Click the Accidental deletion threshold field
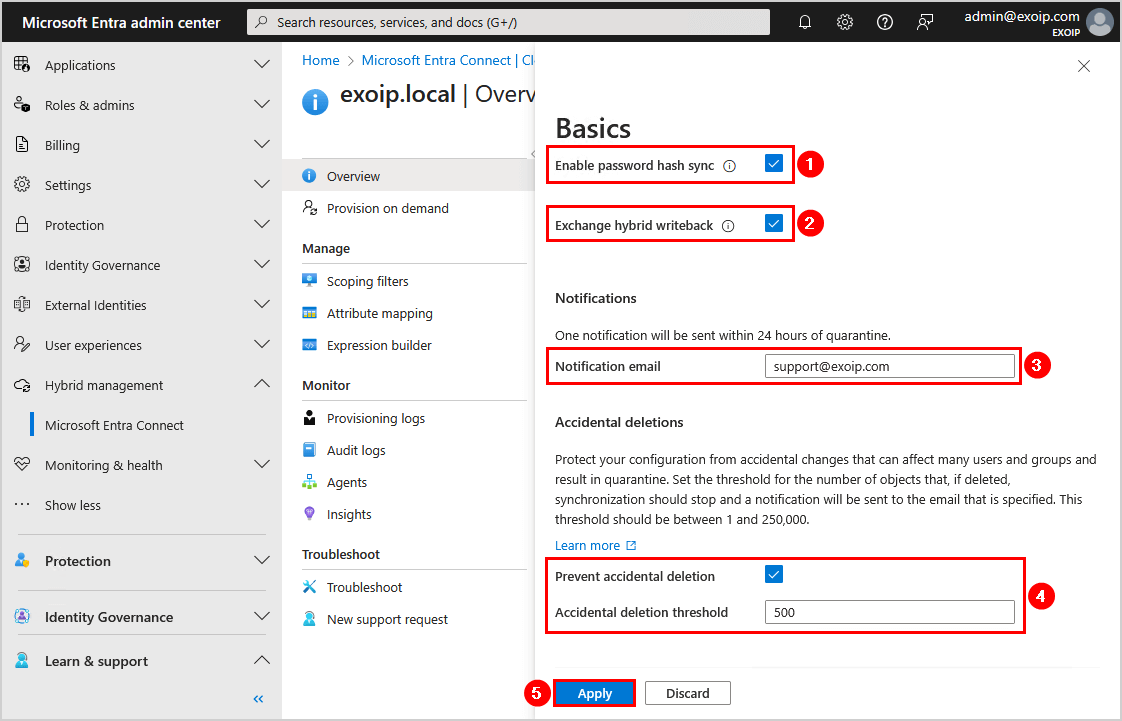This screenshot has width=1122, height=721. 889,612
